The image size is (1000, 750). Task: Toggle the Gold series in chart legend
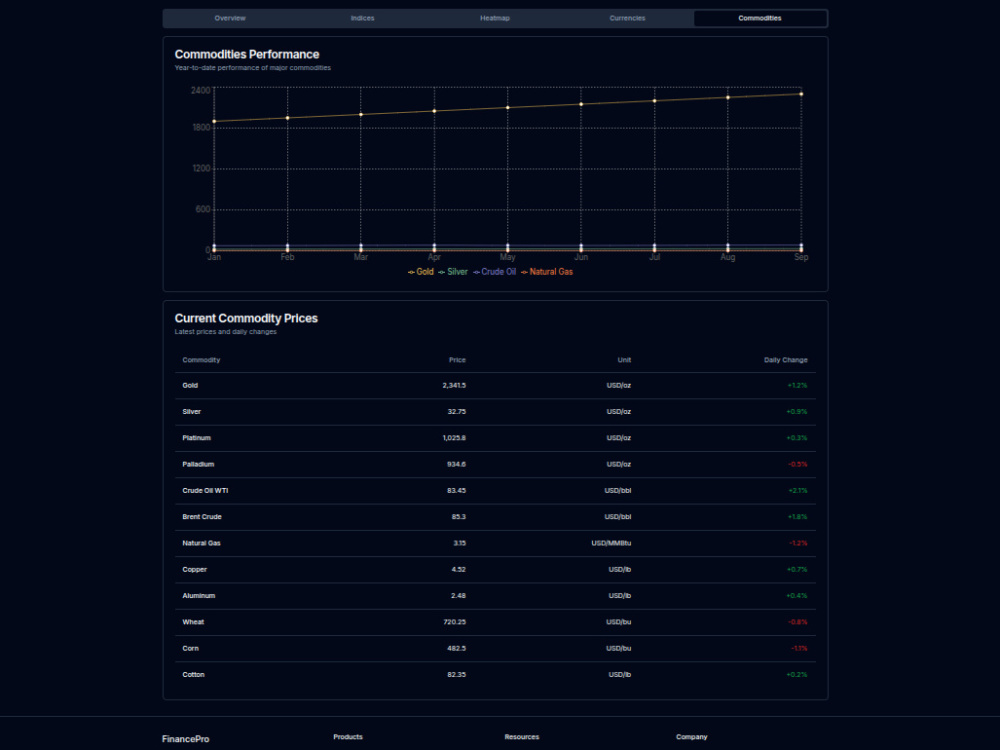(421, 272)
